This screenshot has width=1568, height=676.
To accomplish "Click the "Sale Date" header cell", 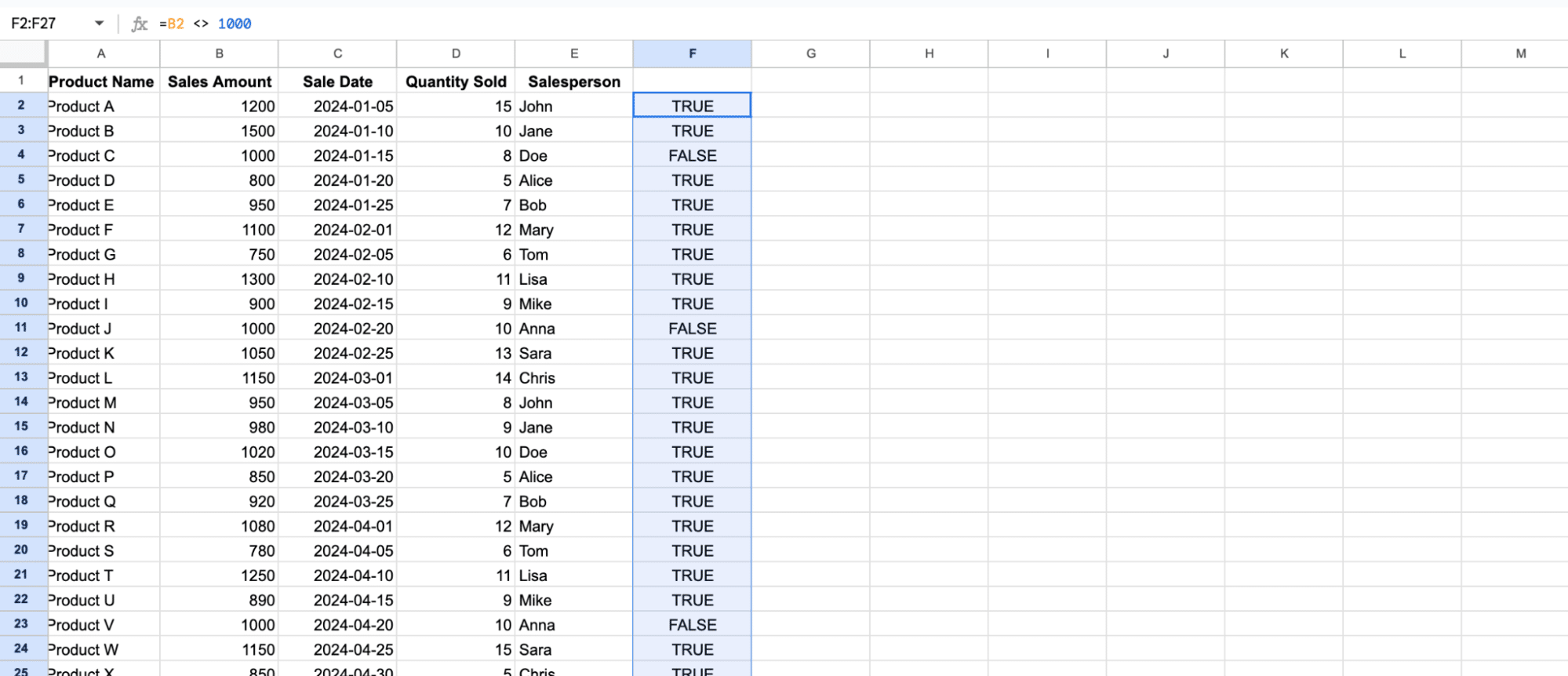I will (x=337, y=82).
